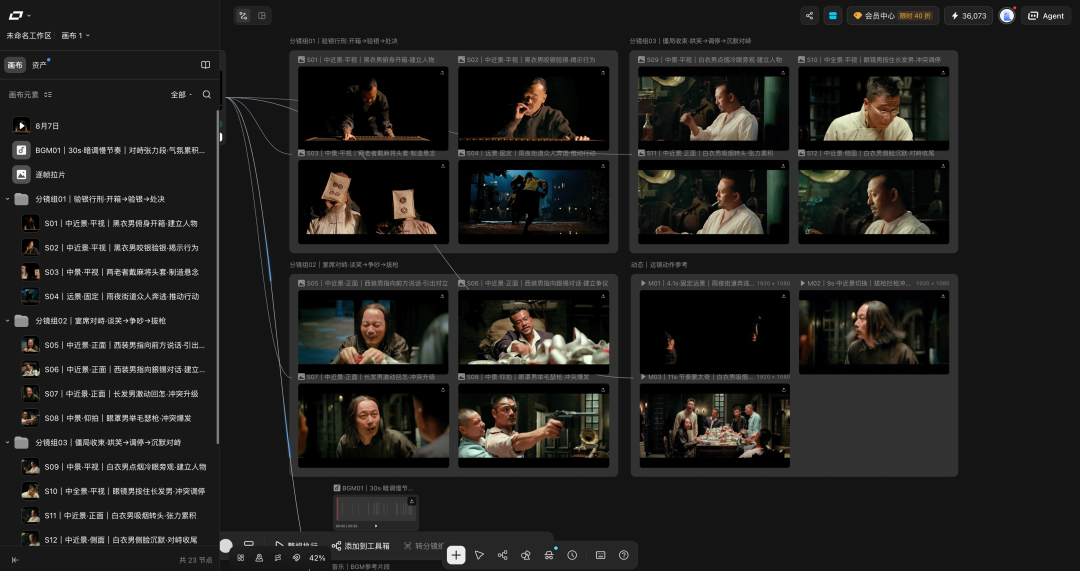Viewport: 1080px width, 571px height.
Task: Click the 36,073 credits button
Action: pyautogui.click(x=969, y=15)
